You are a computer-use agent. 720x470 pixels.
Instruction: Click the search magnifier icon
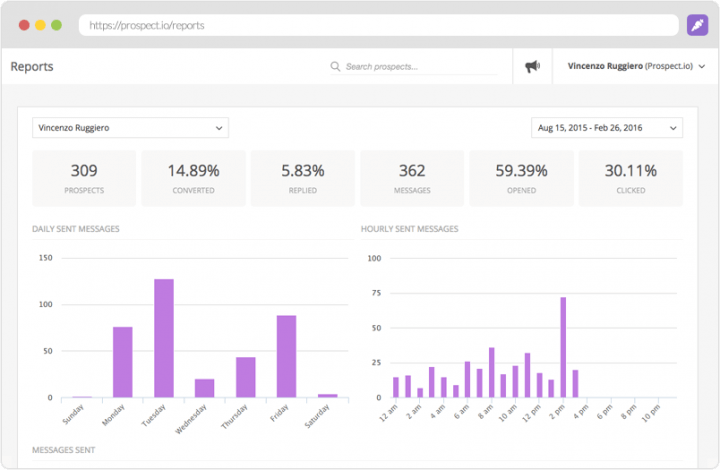(x=335, y=67)
